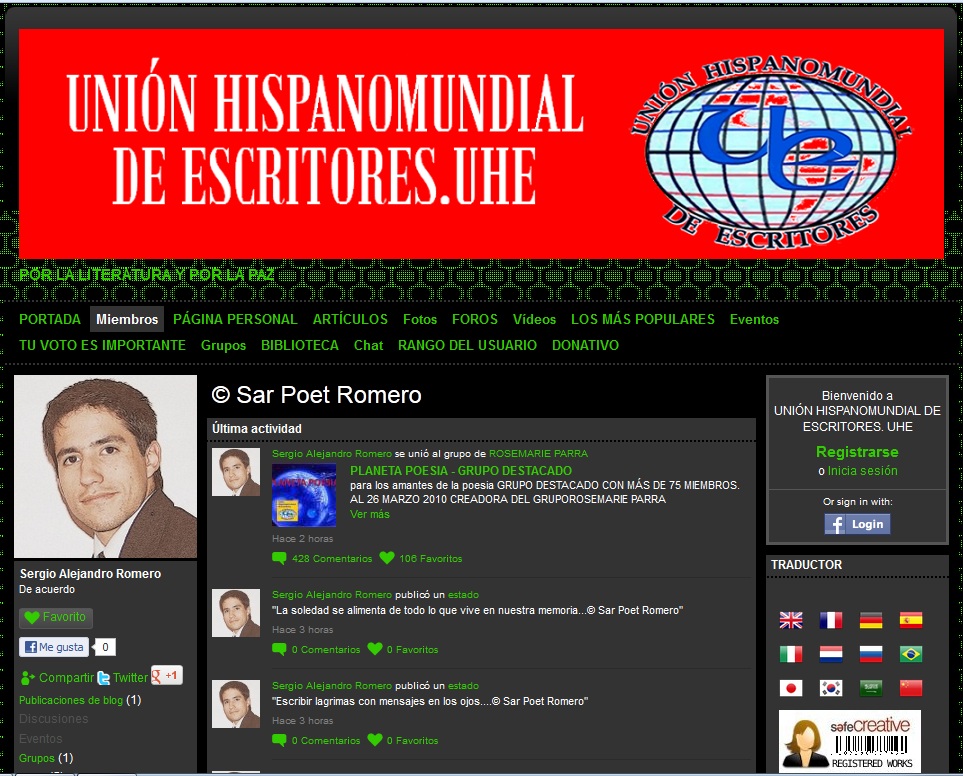Click the Google +1 button
Screen dimensions: 963x776
tap(166, 676)
